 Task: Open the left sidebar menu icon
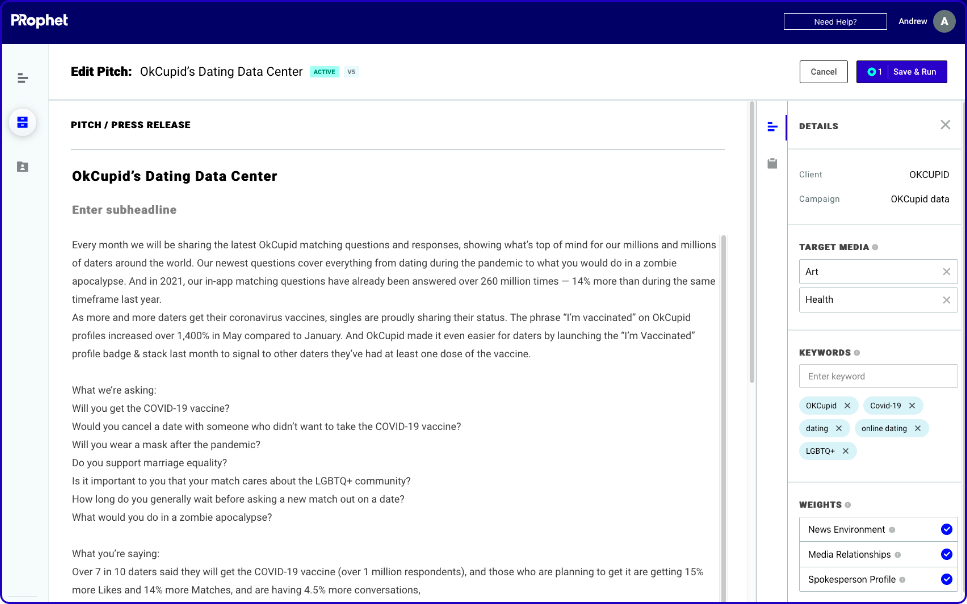23,78
